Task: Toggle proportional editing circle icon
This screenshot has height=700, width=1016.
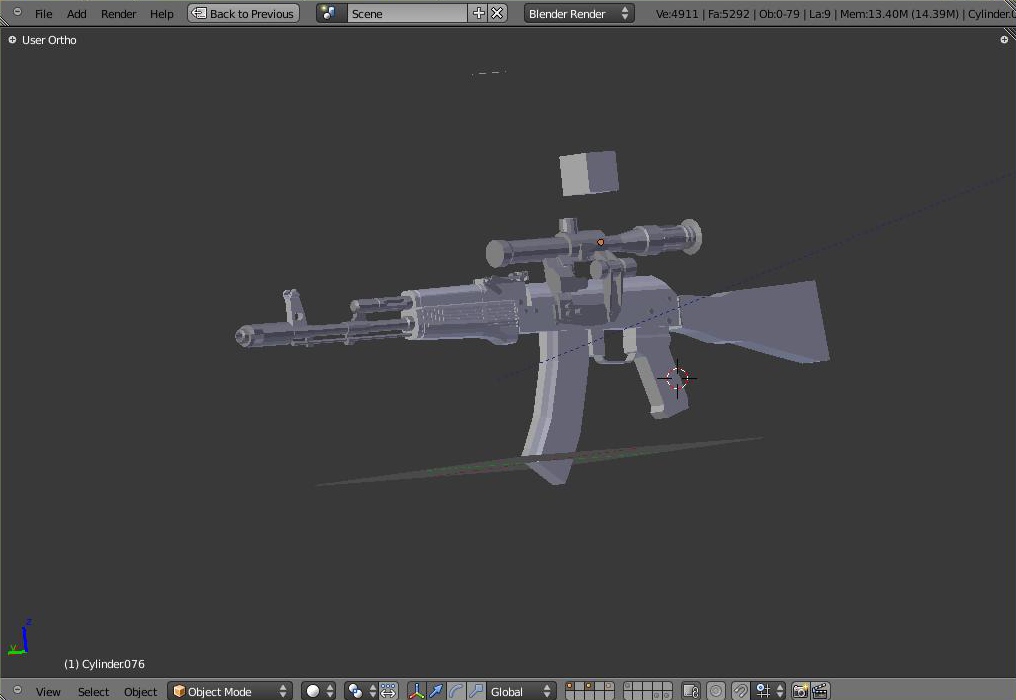Action: 716,692
